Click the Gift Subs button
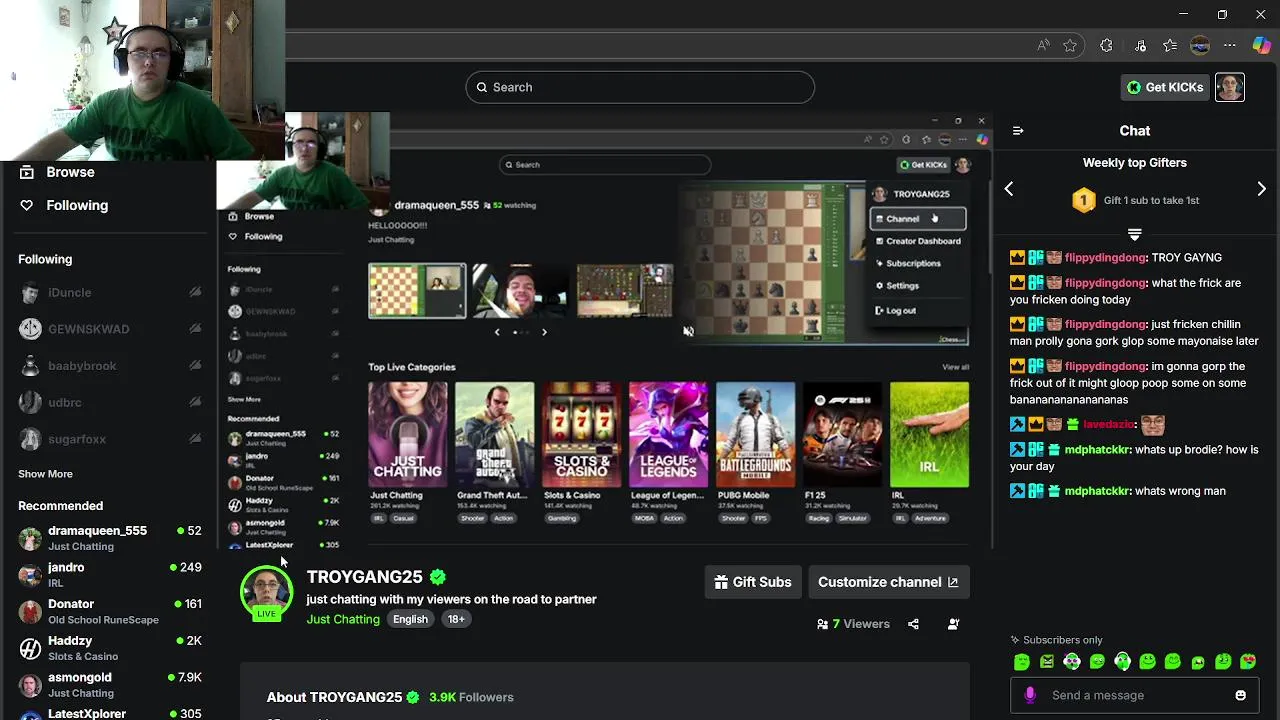 click(753, 582)
